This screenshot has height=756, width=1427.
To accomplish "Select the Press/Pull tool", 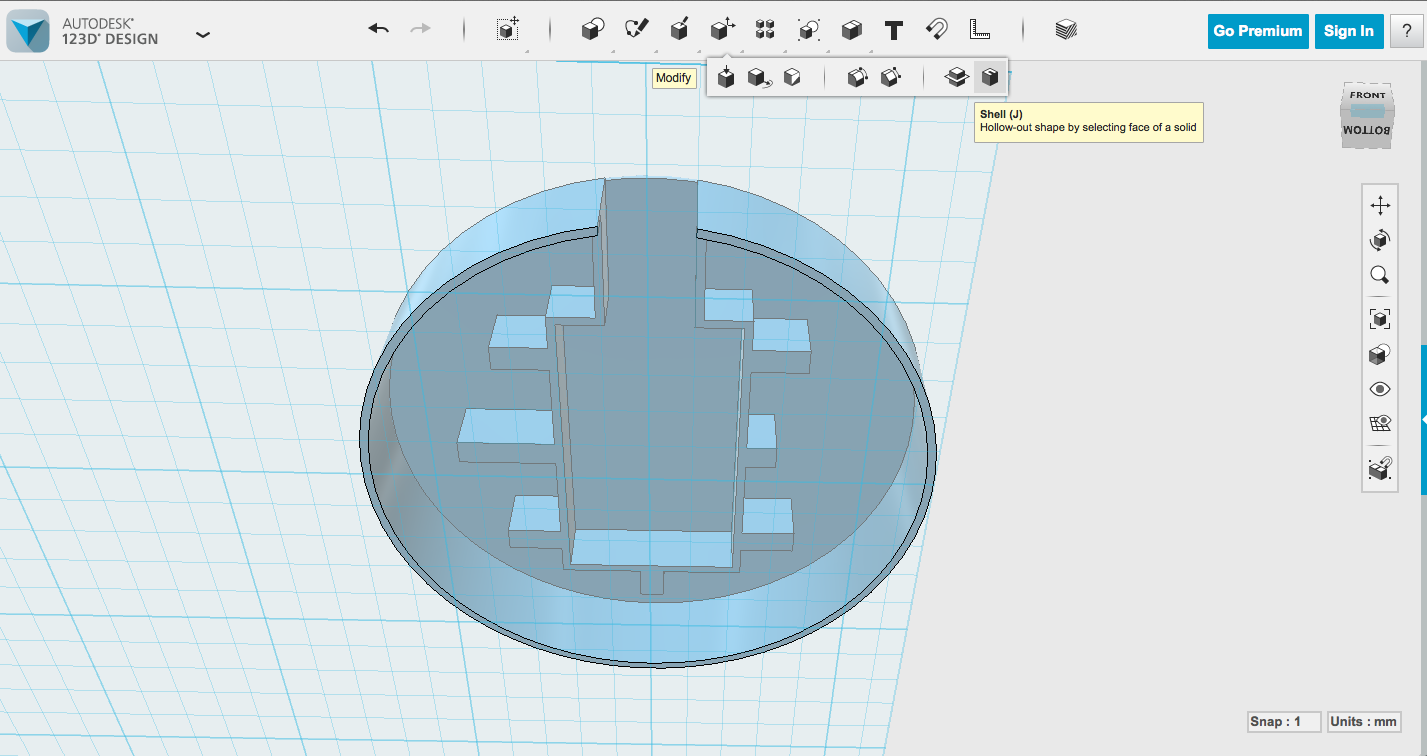I will [726, 77].
